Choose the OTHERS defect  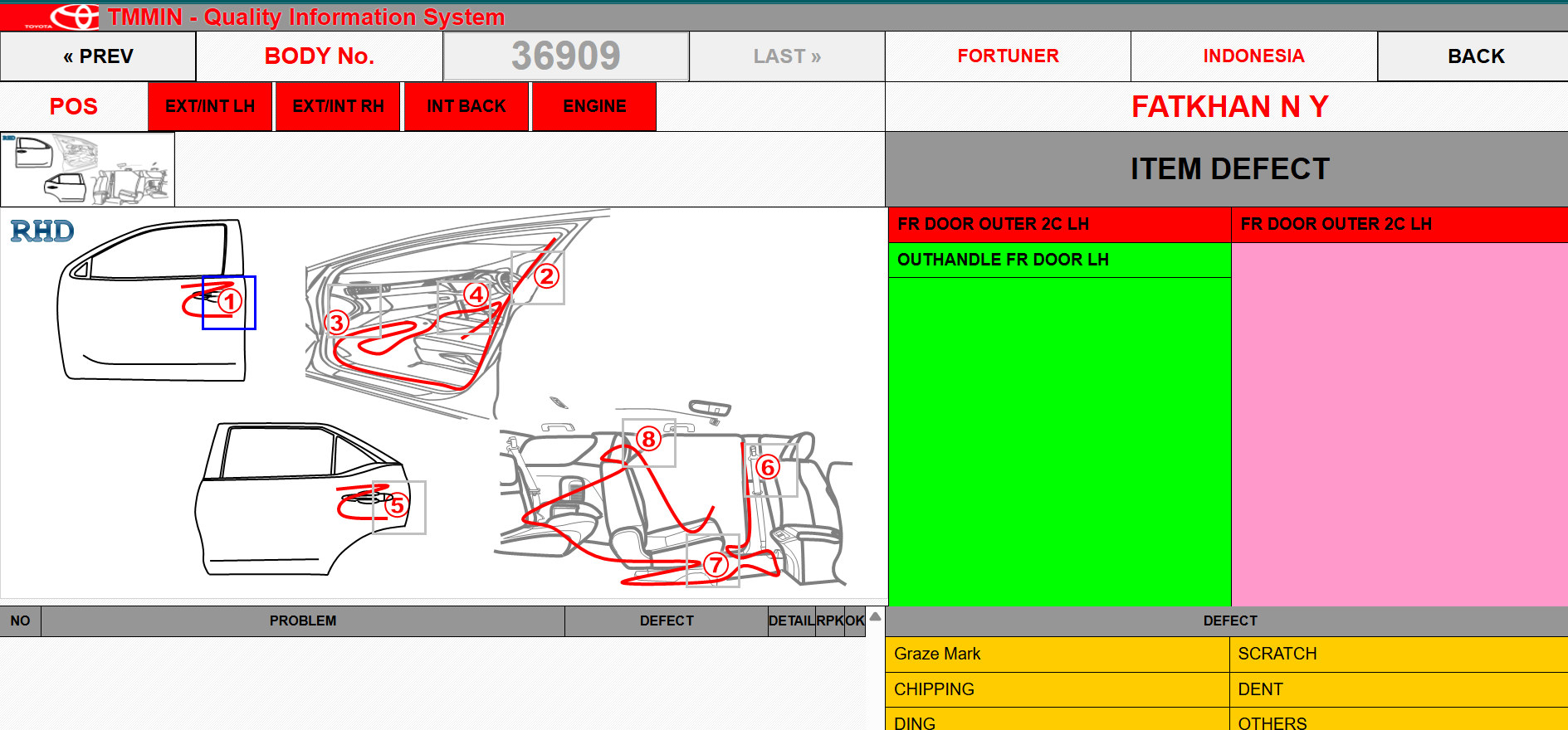click(1399, 719)
